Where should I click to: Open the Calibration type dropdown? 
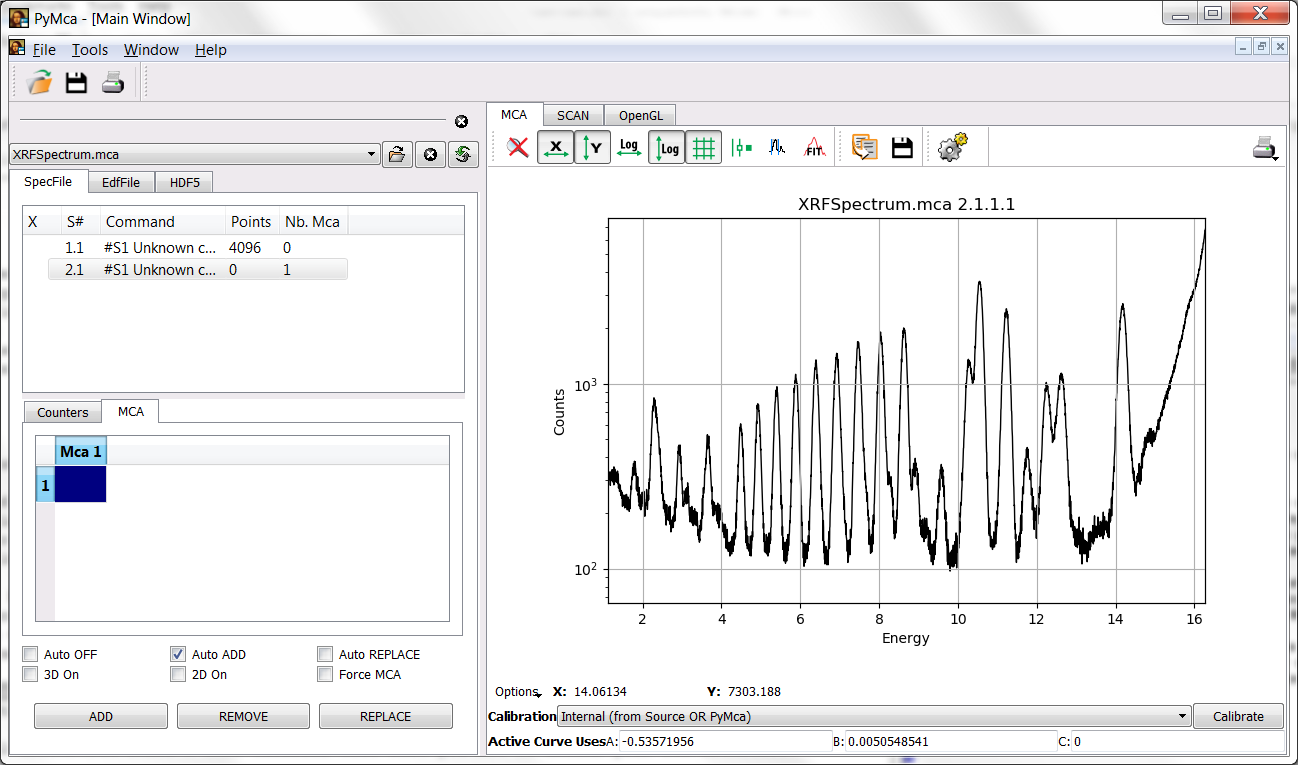coord(1183,716)
